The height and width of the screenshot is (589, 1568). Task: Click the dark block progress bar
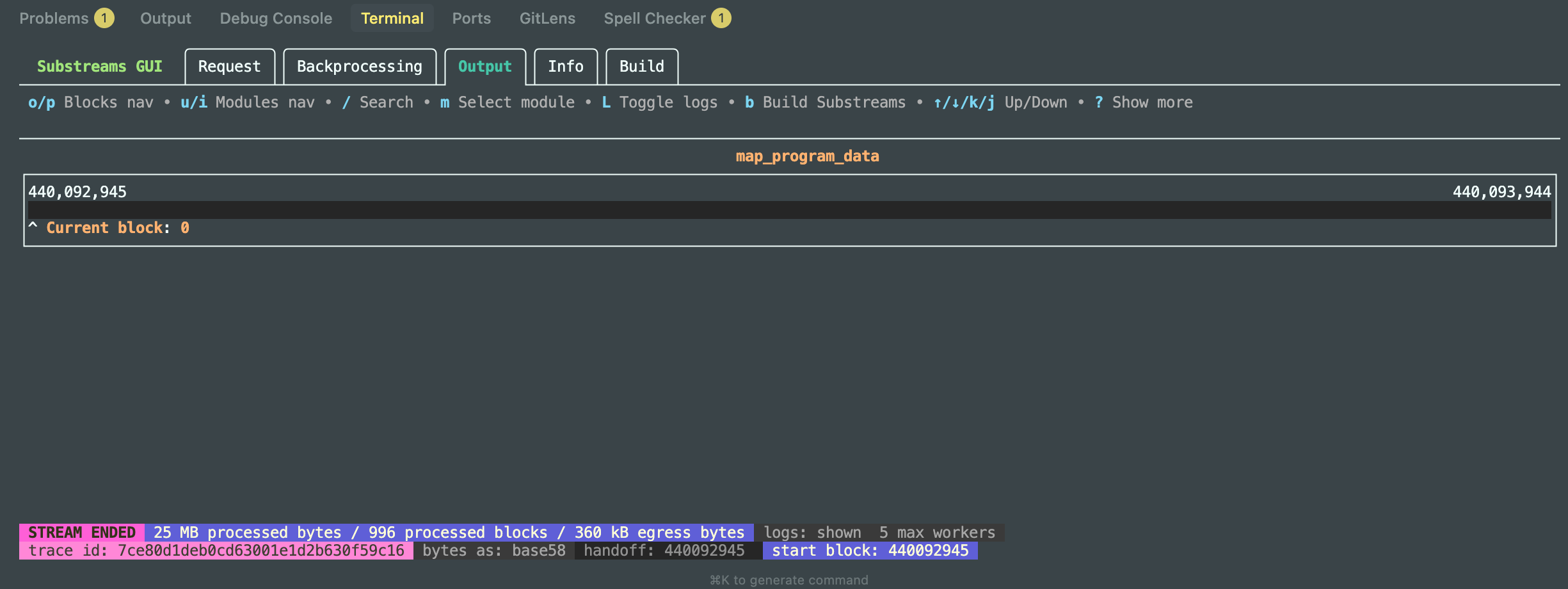click(789, 210)
